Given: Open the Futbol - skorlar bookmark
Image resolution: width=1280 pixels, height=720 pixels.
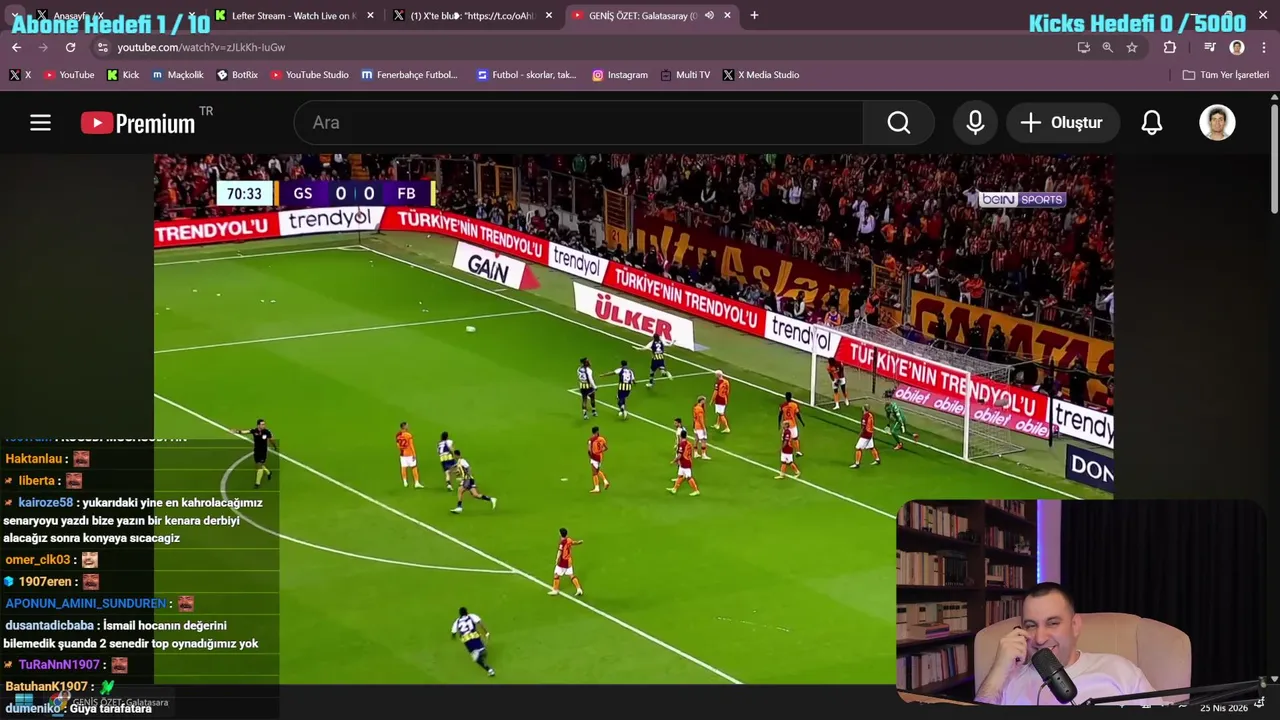Looking at the screenshot, I should tap(526, 75).
